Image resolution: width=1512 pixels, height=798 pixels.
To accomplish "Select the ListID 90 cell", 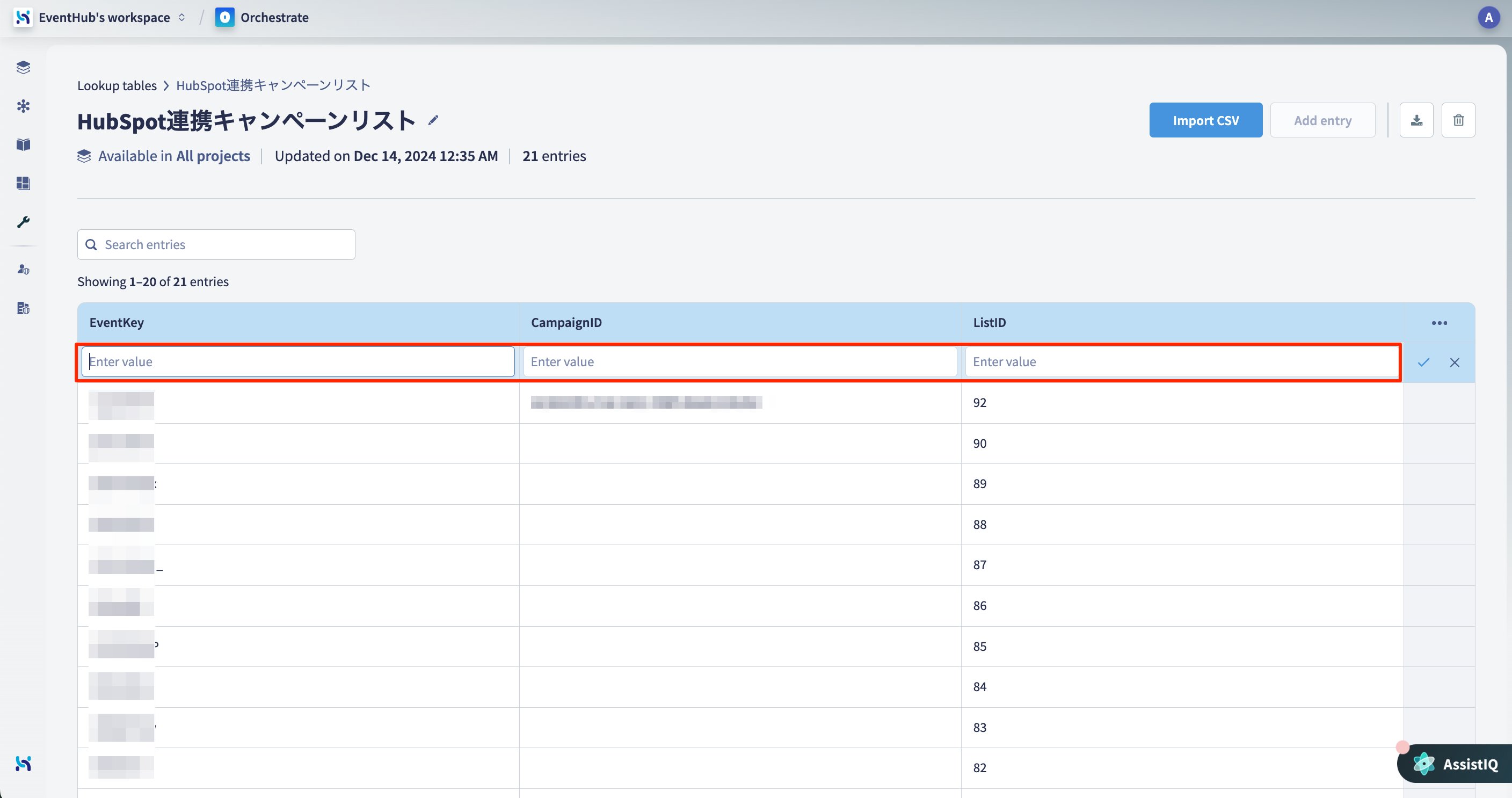I will coord(1182,444).
